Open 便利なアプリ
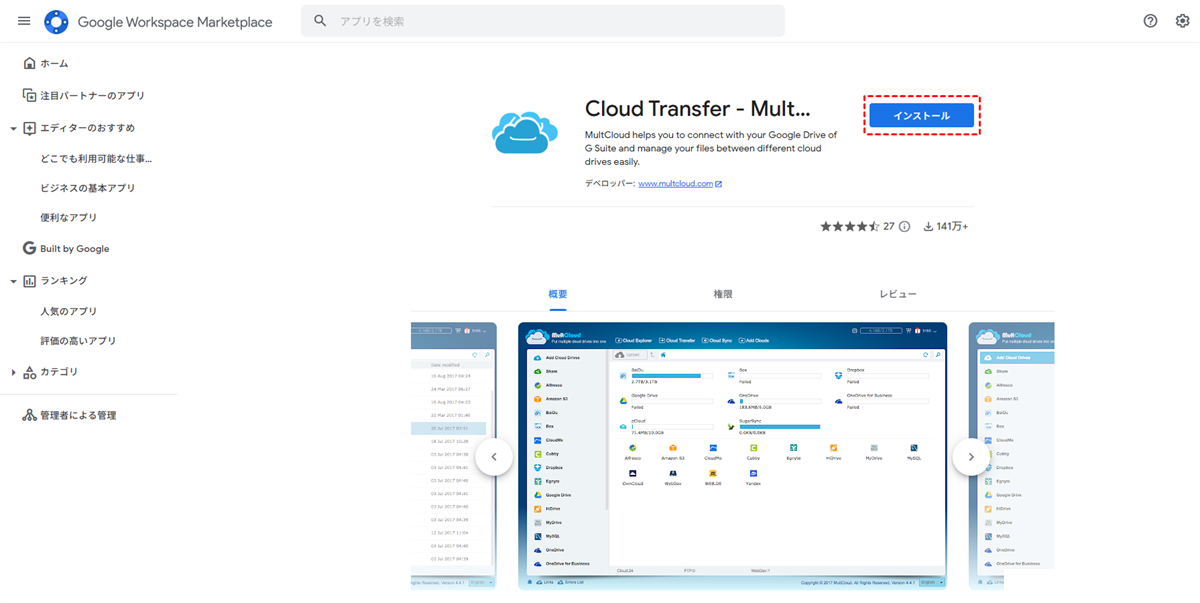The height and width of the screenshot is (603, 1200). click(x=68, y=217)
